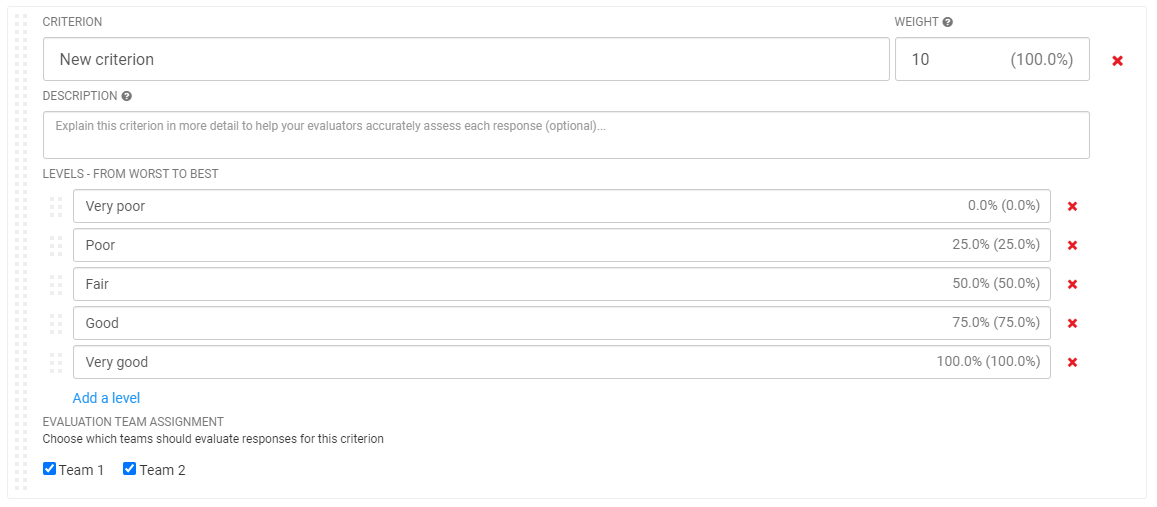Remove the Good level
Screen dimensions: 1157x507
tap(1072, 323)
